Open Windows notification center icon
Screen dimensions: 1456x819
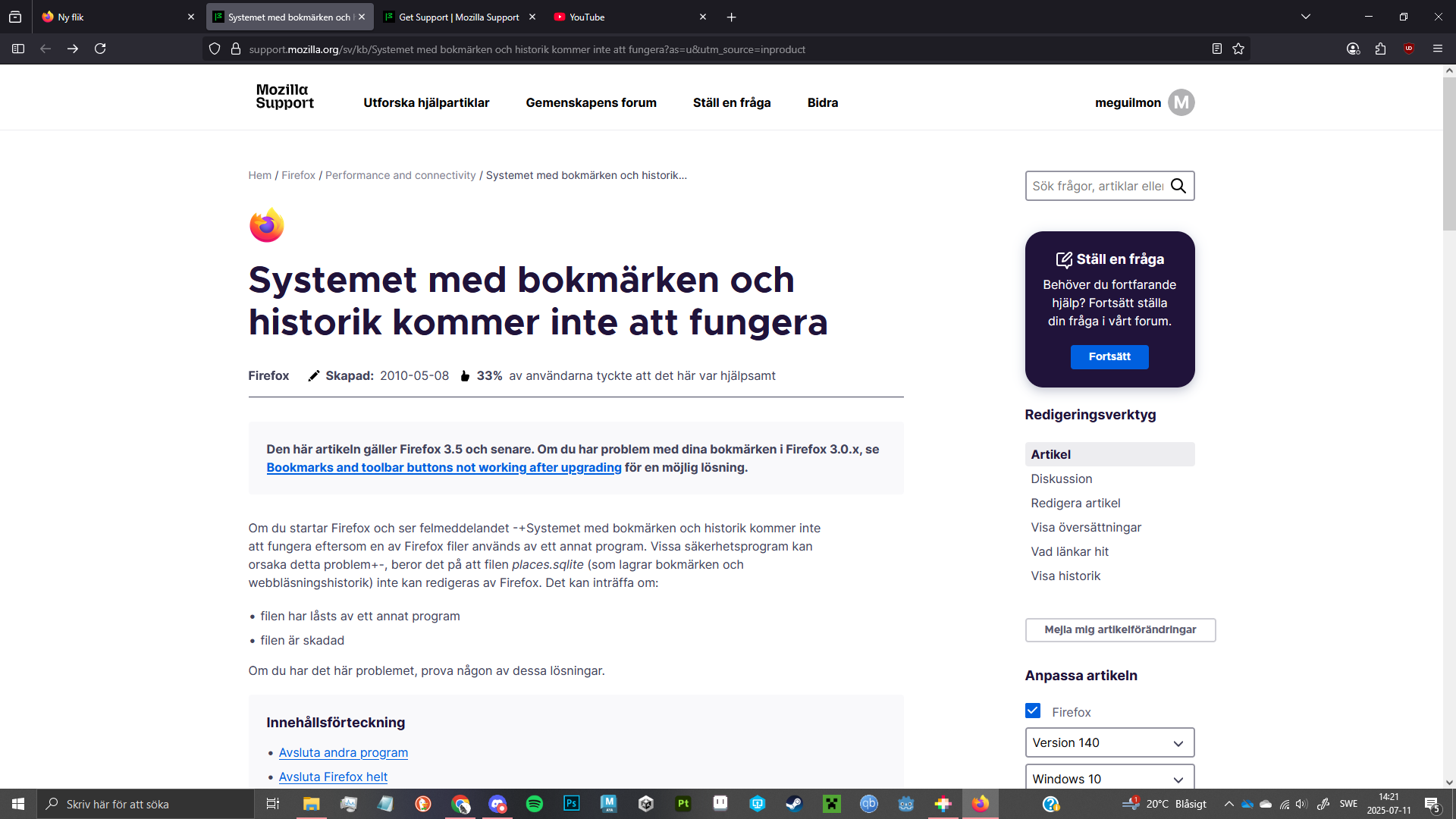(1432, 804)
